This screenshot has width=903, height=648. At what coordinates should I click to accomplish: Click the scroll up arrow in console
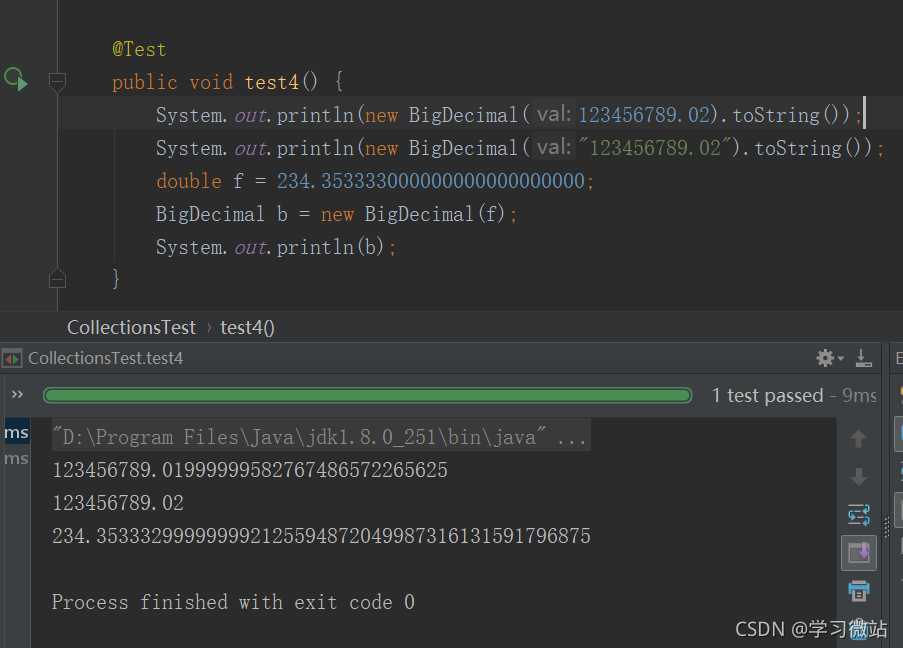859,439
